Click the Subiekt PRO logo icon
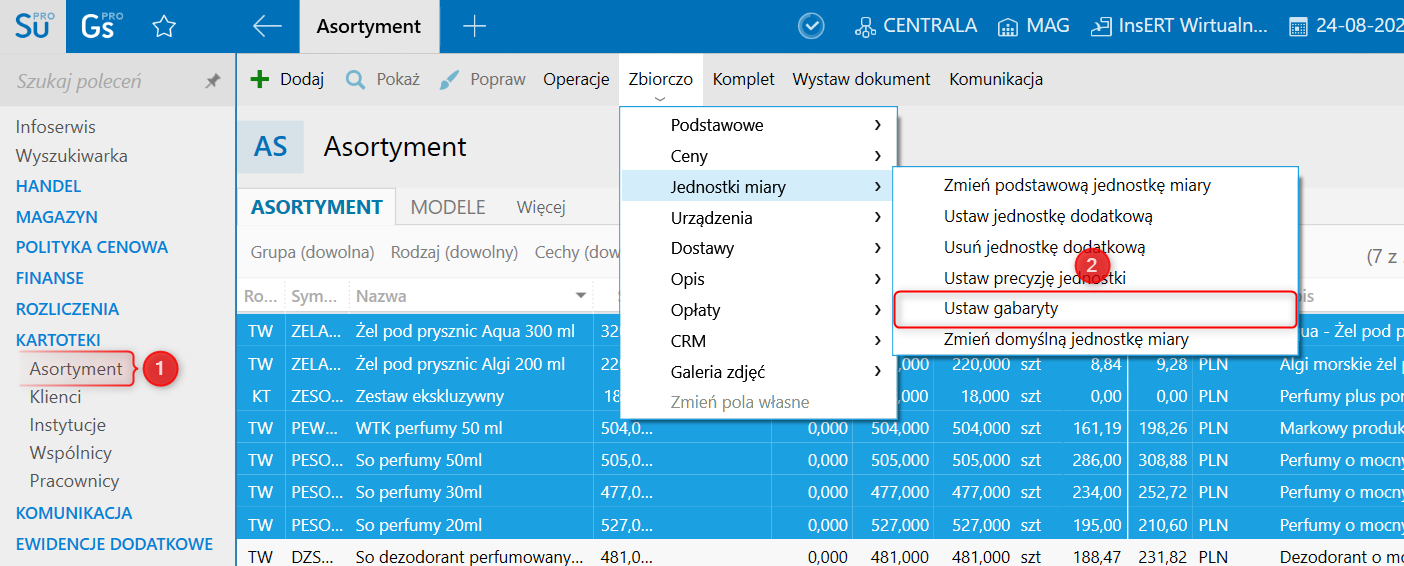 [x=33, y=26]
